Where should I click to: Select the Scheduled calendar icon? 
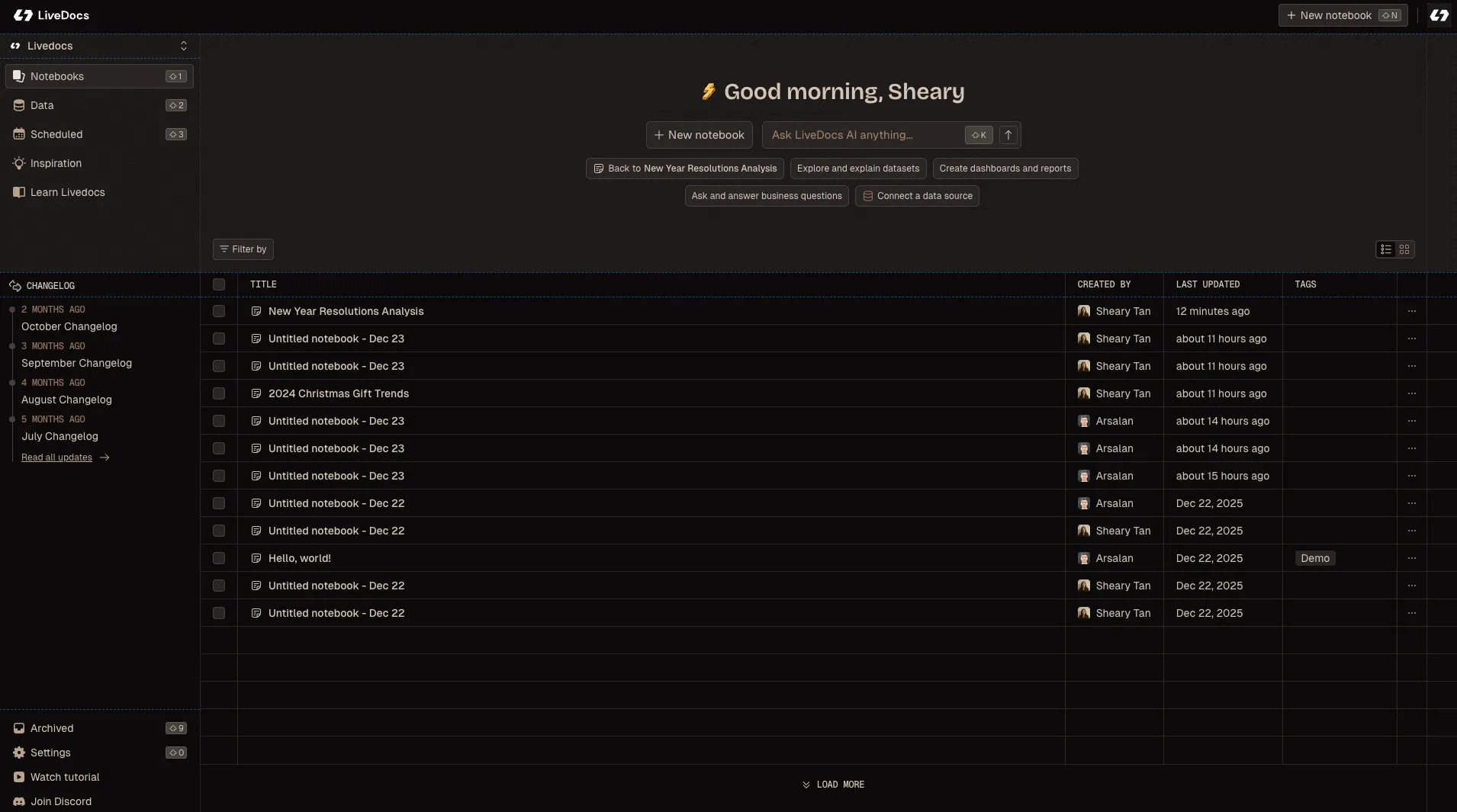[19, 134]
